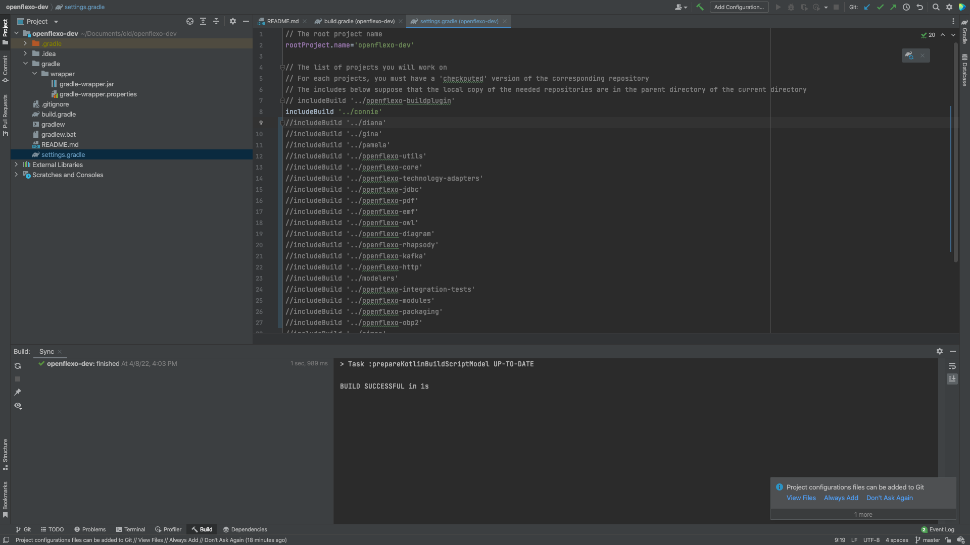The width and height of the screenshot is (970, 545).
Task: Collapse the gradle folder
Action: 25,64
